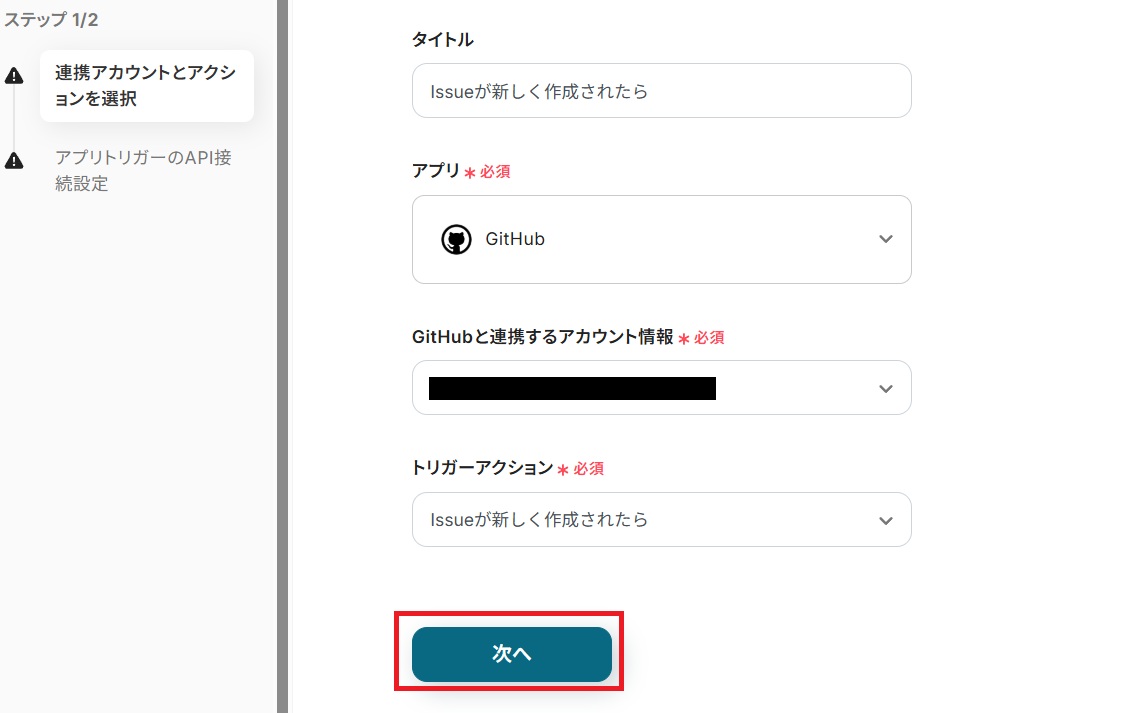Click the selected trigger action value text

[539, 520]
